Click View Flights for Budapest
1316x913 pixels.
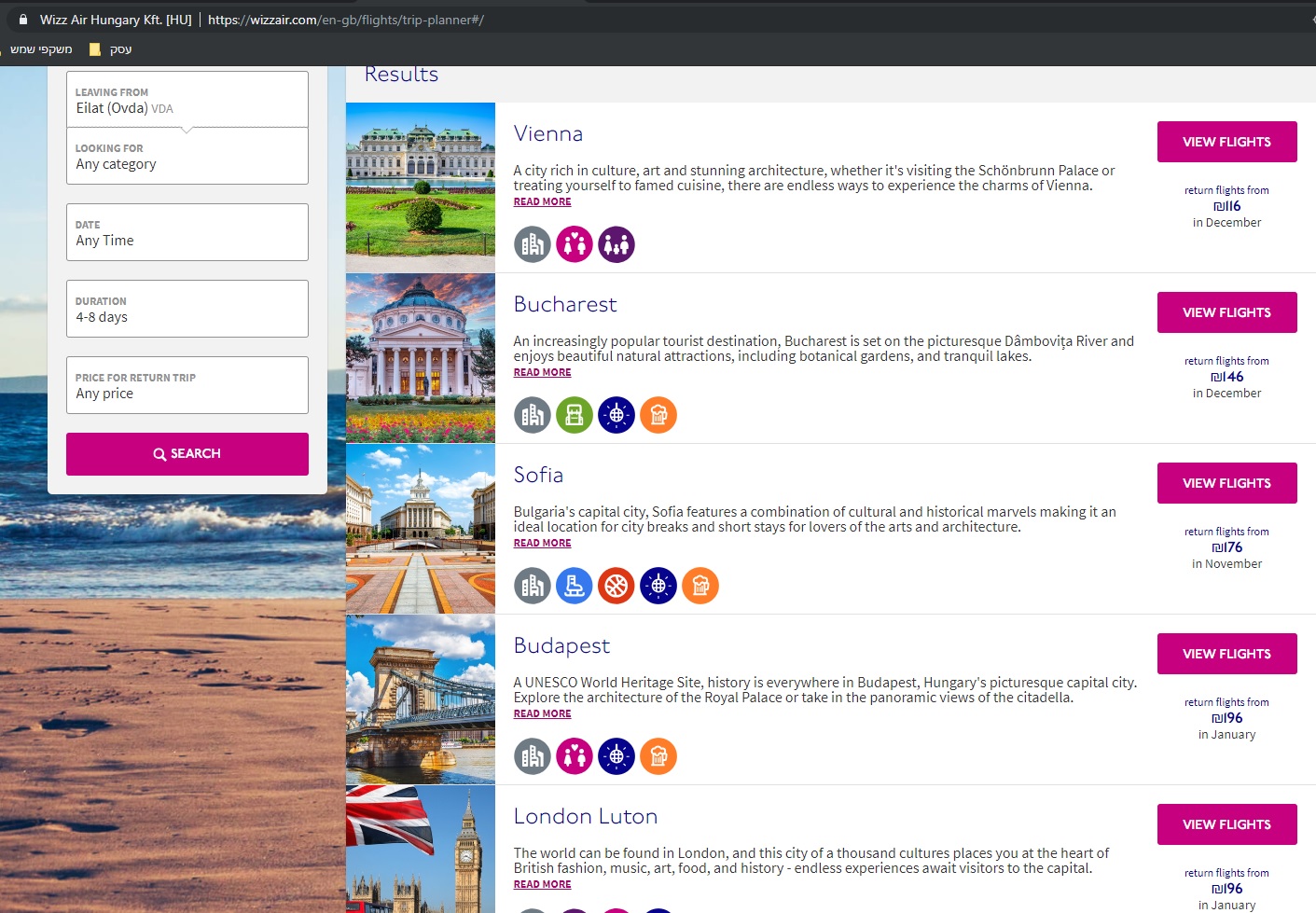pyautogui.click(x=1227, y=654)
